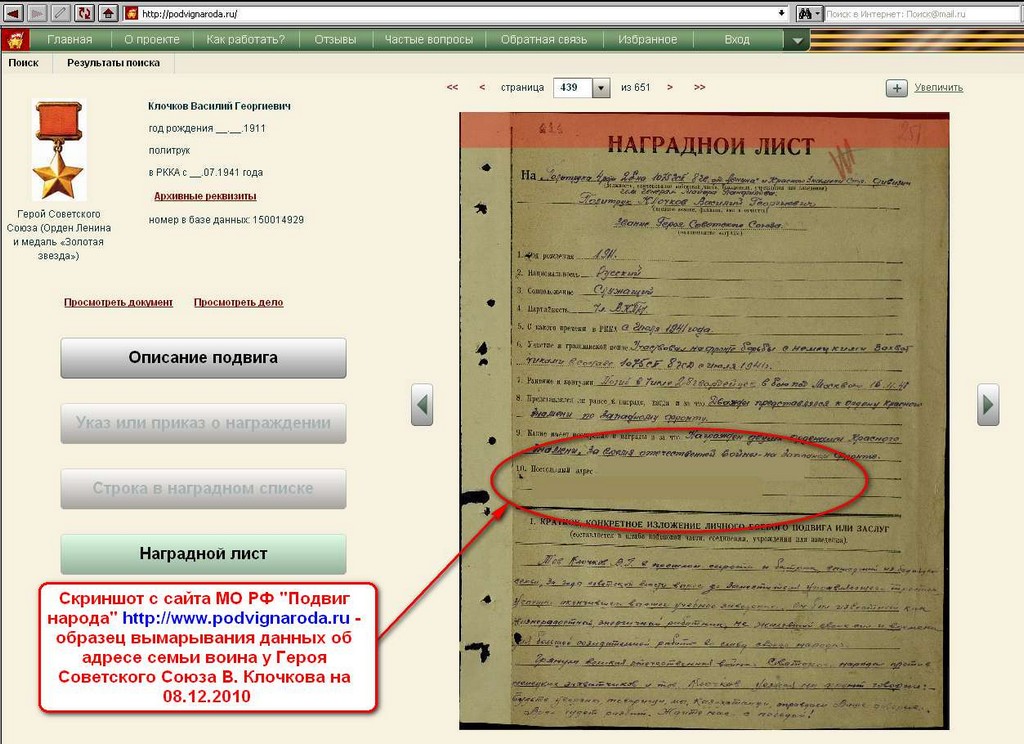Jump to the last page with >>
Screen dimensions: 1024x744
(699, 87)
